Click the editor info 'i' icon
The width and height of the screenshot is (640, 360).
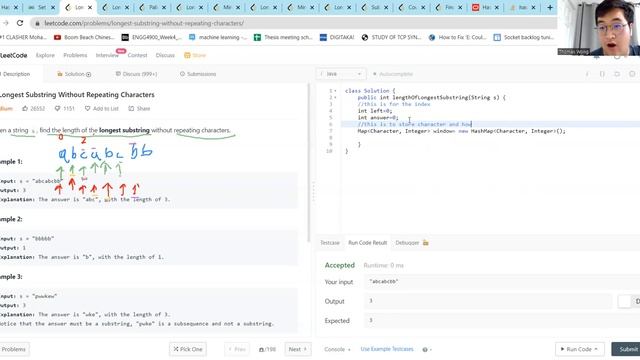coord(587,74)
